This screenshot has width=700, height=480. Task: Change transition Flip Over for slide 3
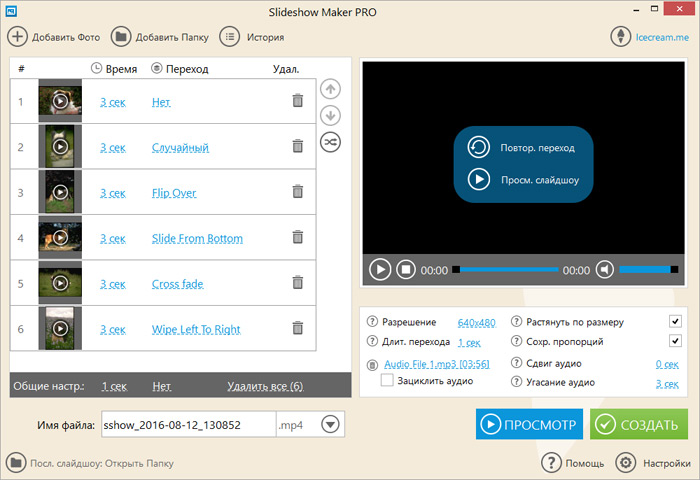(174, 193)
